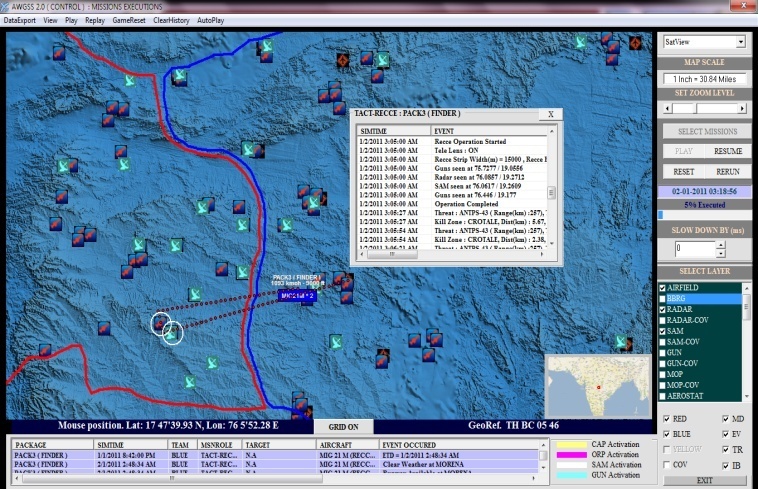
Task: Click the EXIT button
Action: [705, 480]
